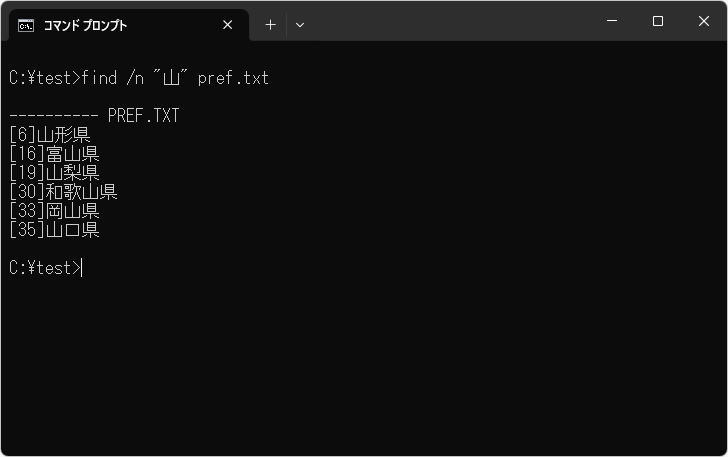Minimize the terminal window

(612, 21)
